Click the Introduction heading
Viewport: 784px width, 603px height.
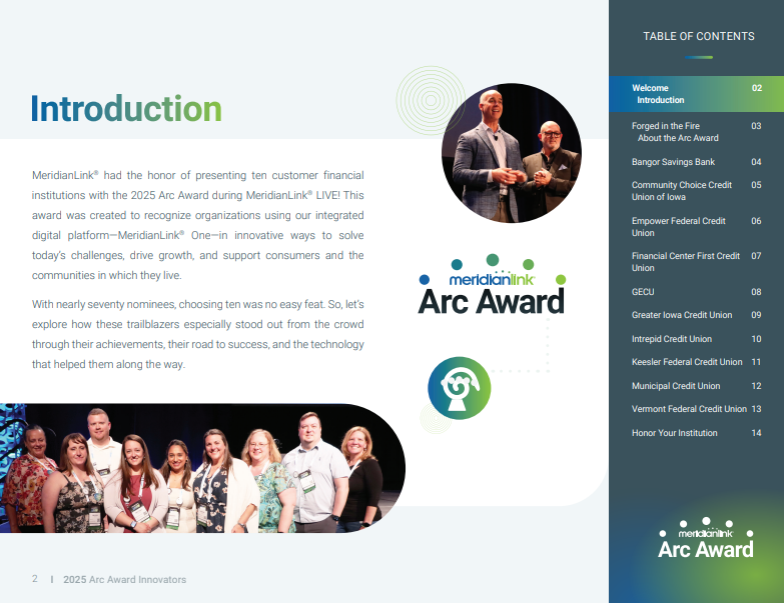click(x=126, y=108)
